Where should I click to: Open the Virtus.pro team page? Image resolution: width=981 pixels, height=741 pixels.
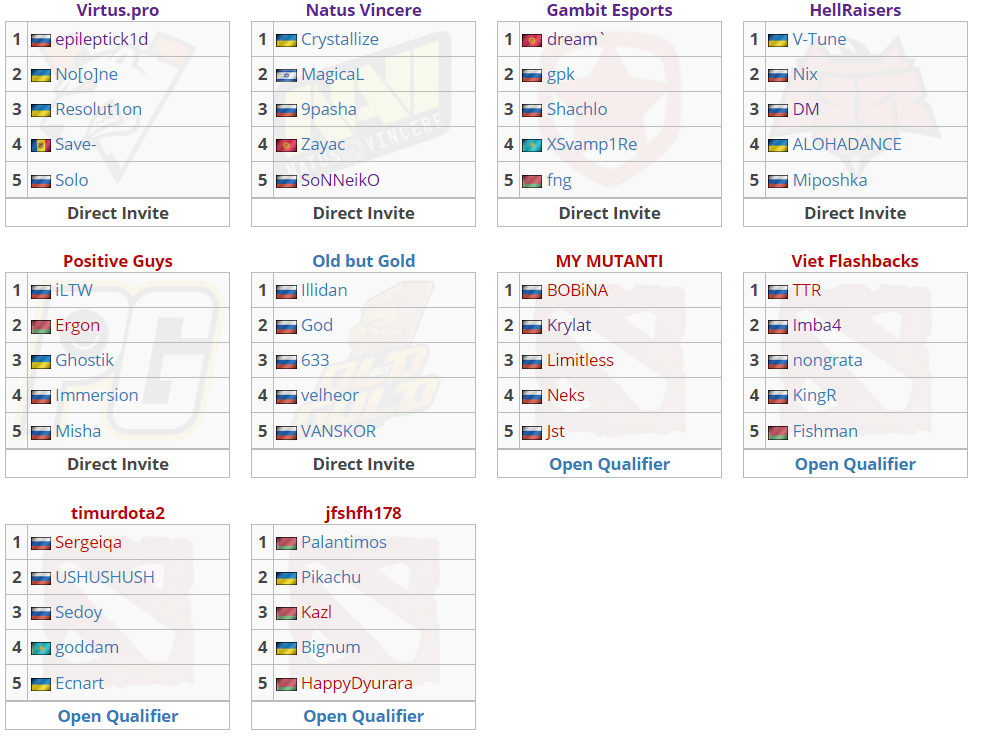pos(118,10)
